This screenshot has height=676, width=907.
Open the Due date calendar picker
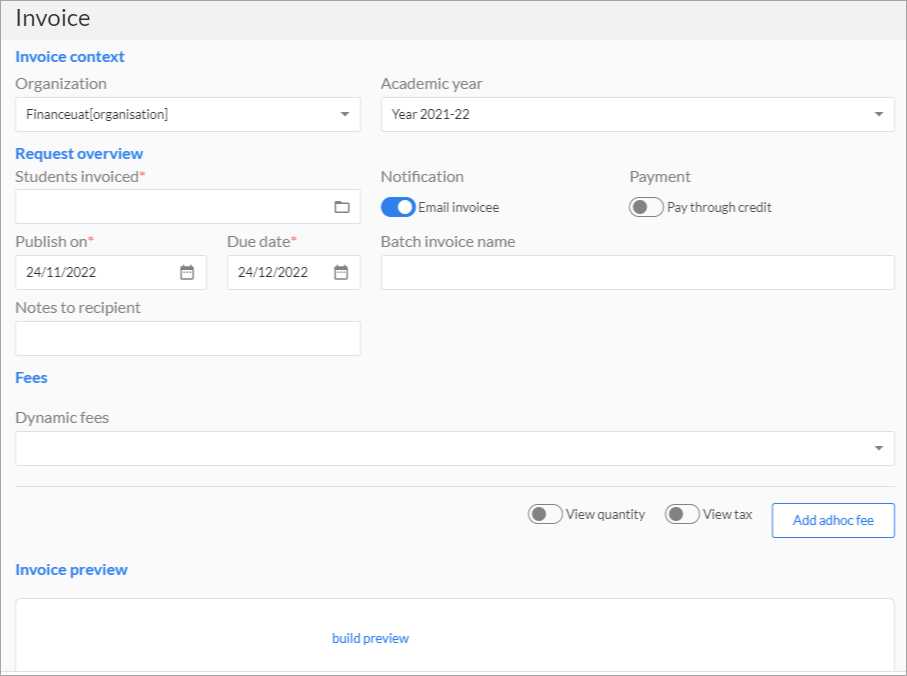341,272
